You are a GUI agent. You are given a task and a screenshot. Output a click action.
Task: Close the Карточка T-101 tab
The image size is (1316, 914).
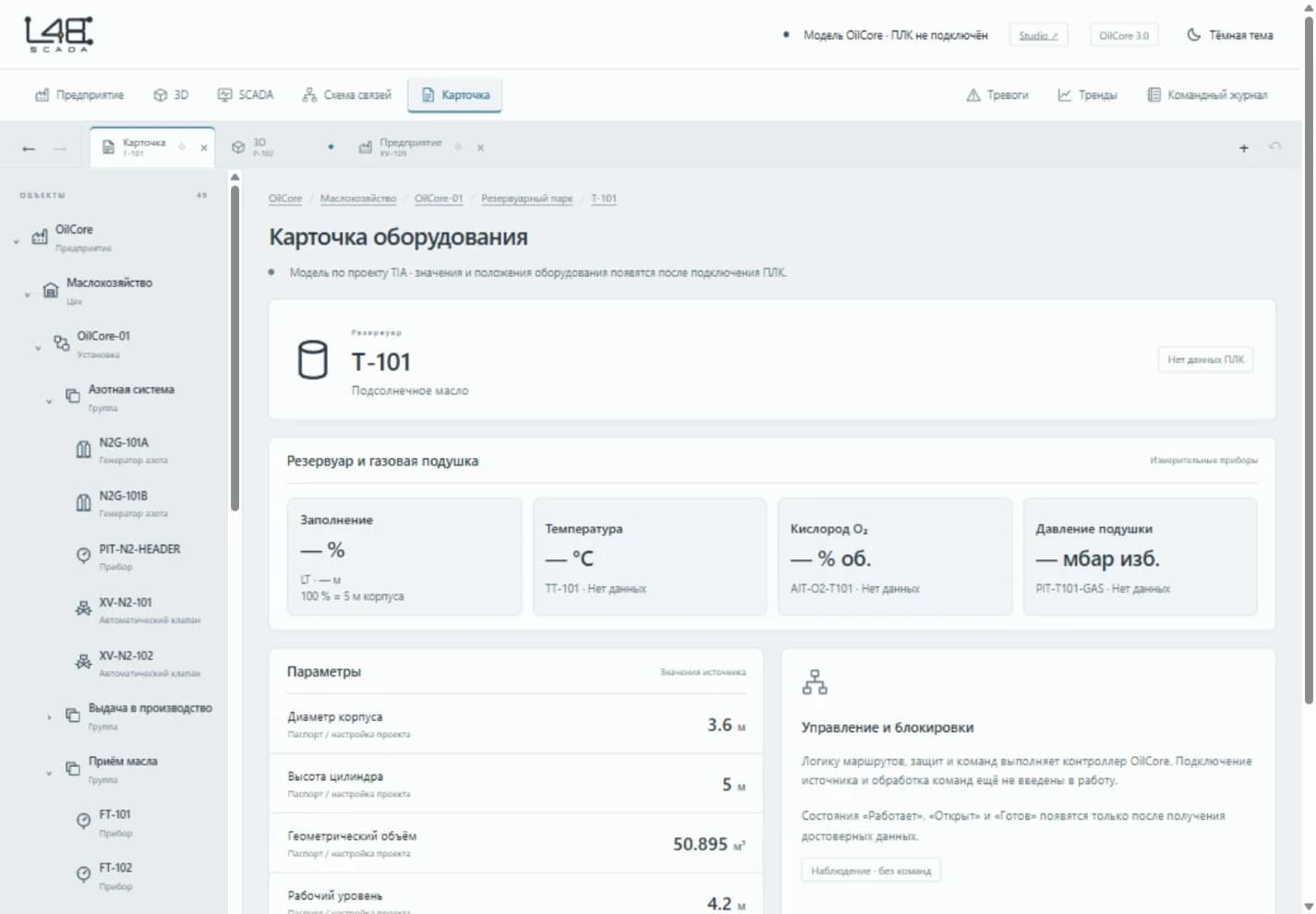pos(204,148)
